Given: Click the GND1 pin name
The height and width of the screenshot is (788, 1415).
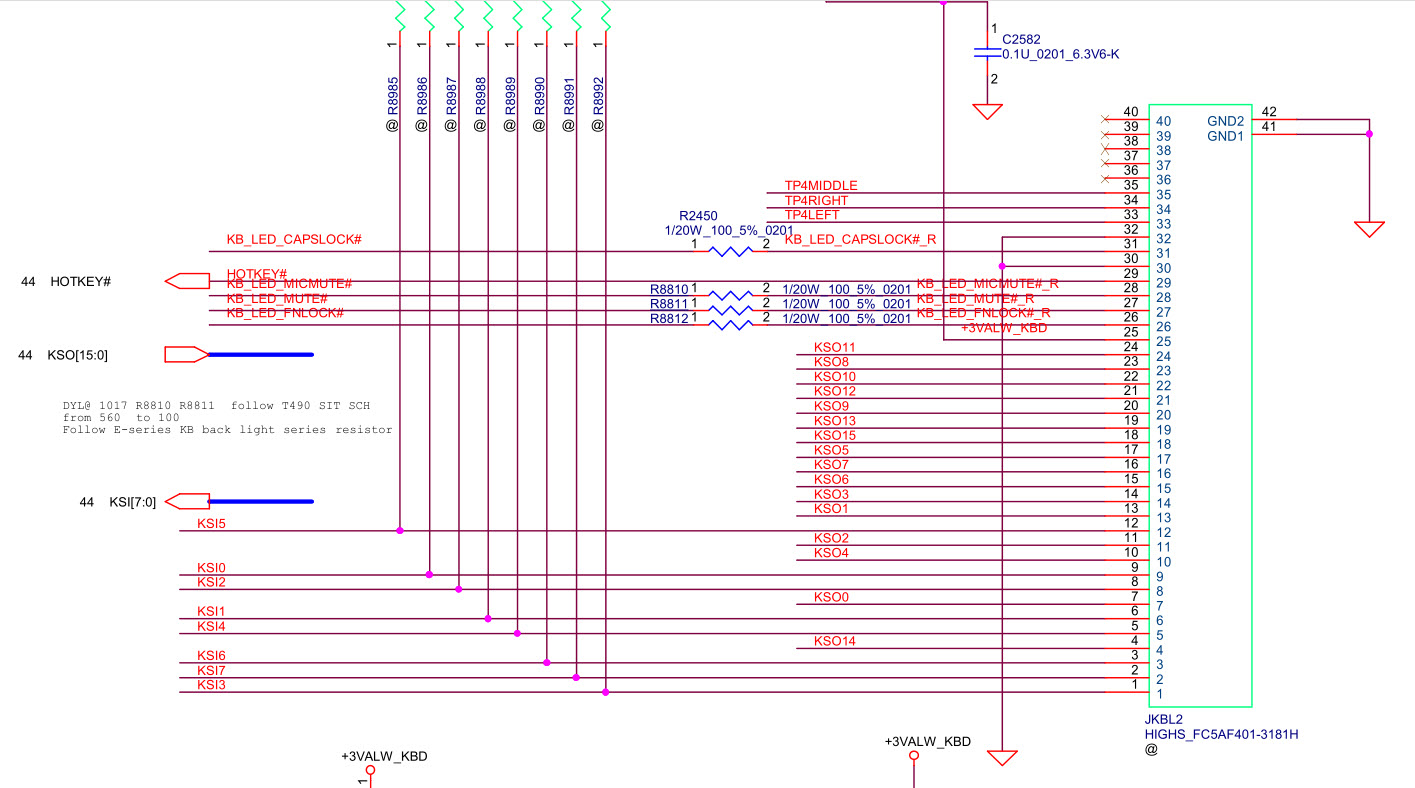Looking at the screenshot, I should pos(1225,136).
